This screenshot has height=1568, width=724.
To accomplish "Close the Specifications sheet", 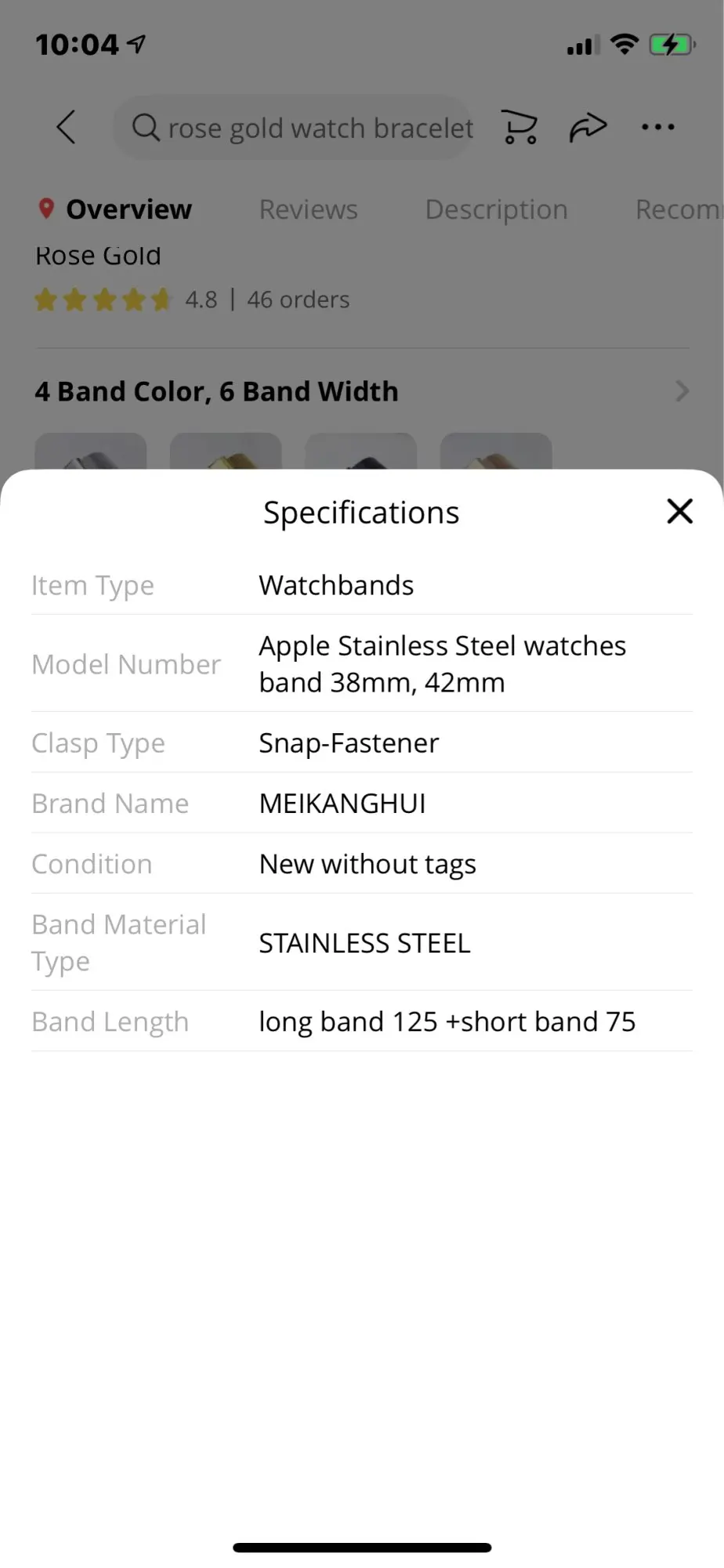I will (679, 511).
